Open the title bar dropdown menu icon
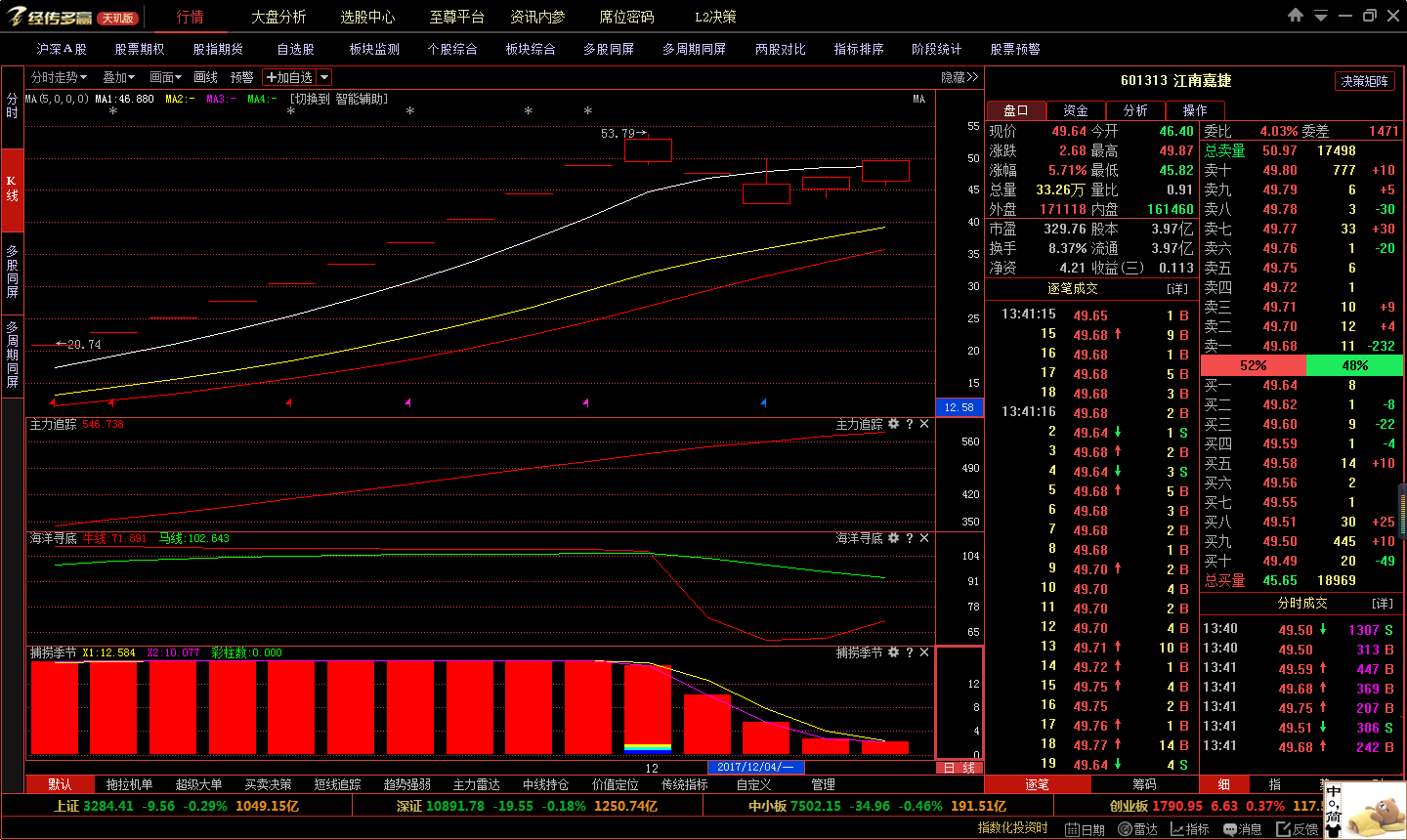 tap(1321, 17)
